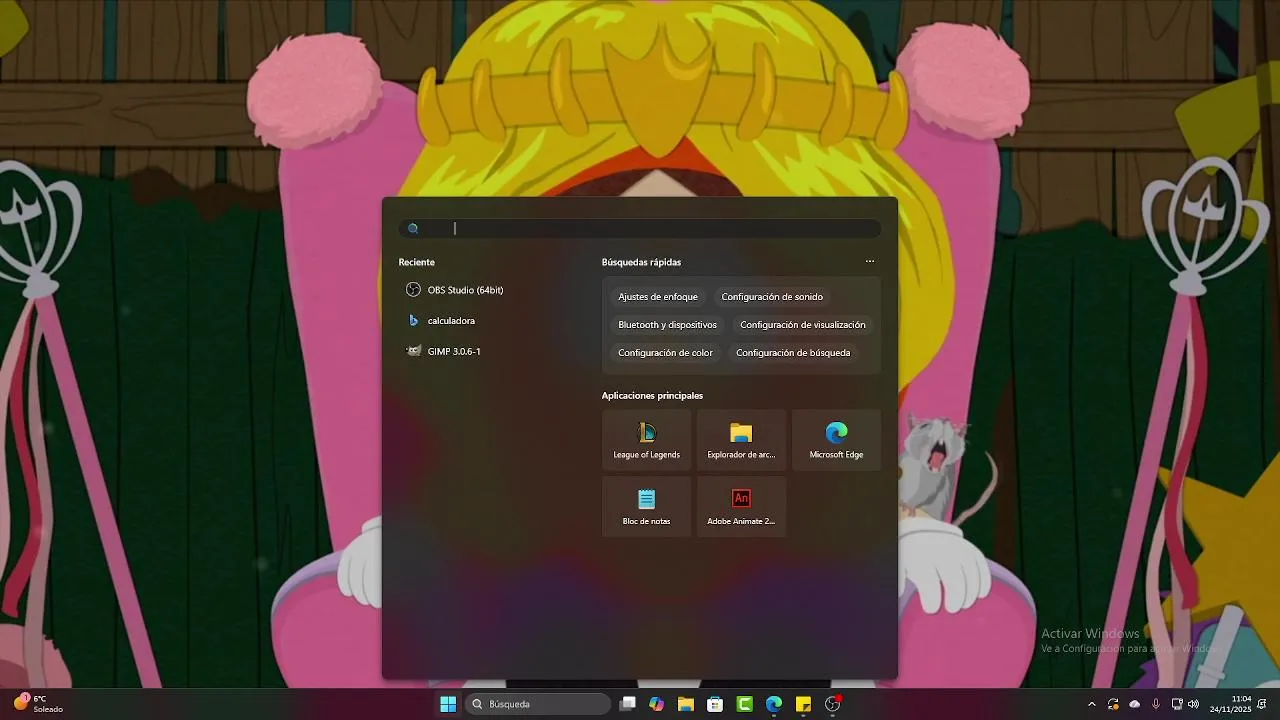This screenshot has width=1280, height=720.
Task: Launch Adobe Animate app tile
Action: click(x=741, y=506)
